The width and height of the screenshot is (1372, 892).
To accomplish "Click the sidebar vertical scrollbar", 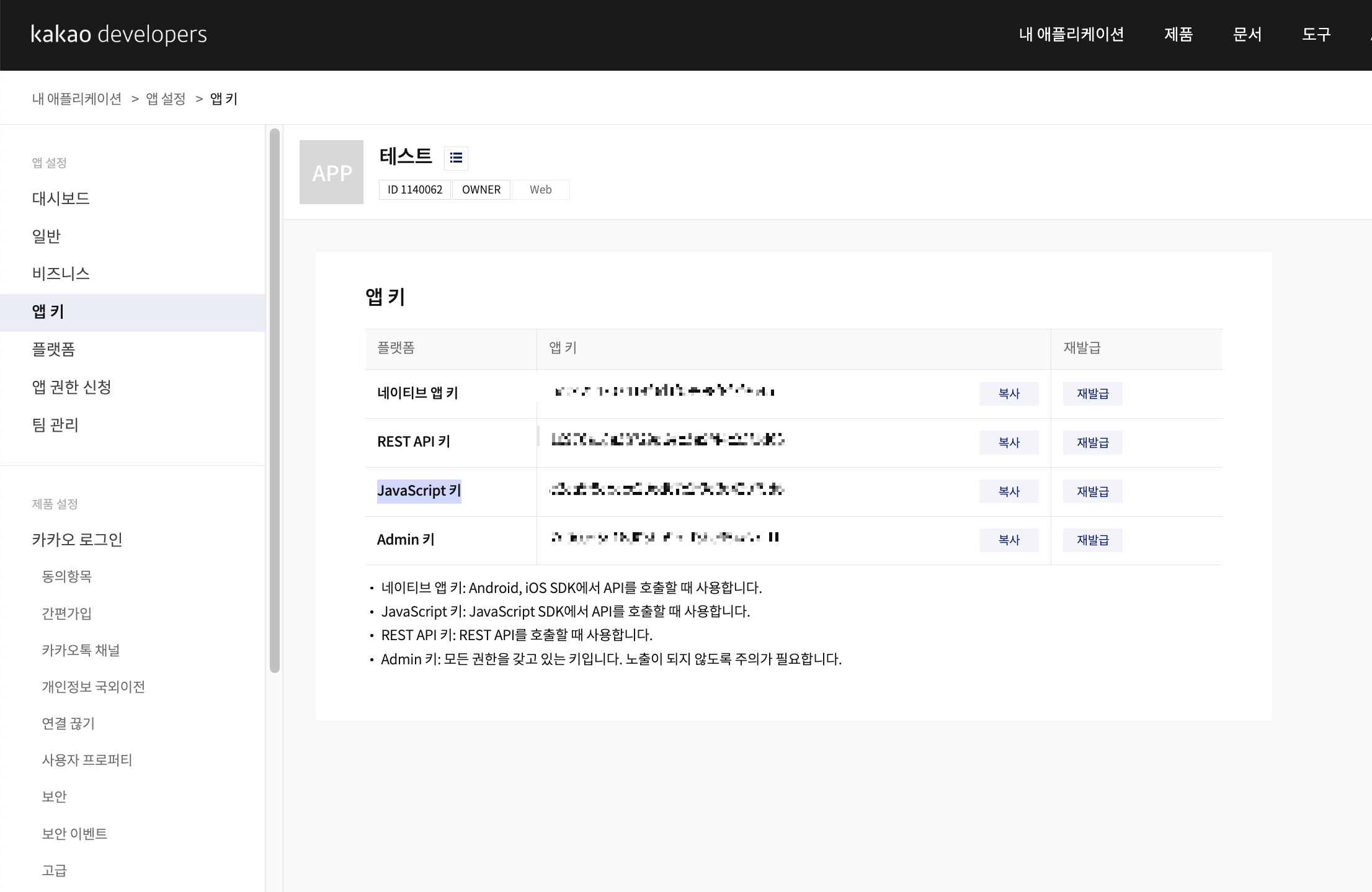I will point(275,400).
